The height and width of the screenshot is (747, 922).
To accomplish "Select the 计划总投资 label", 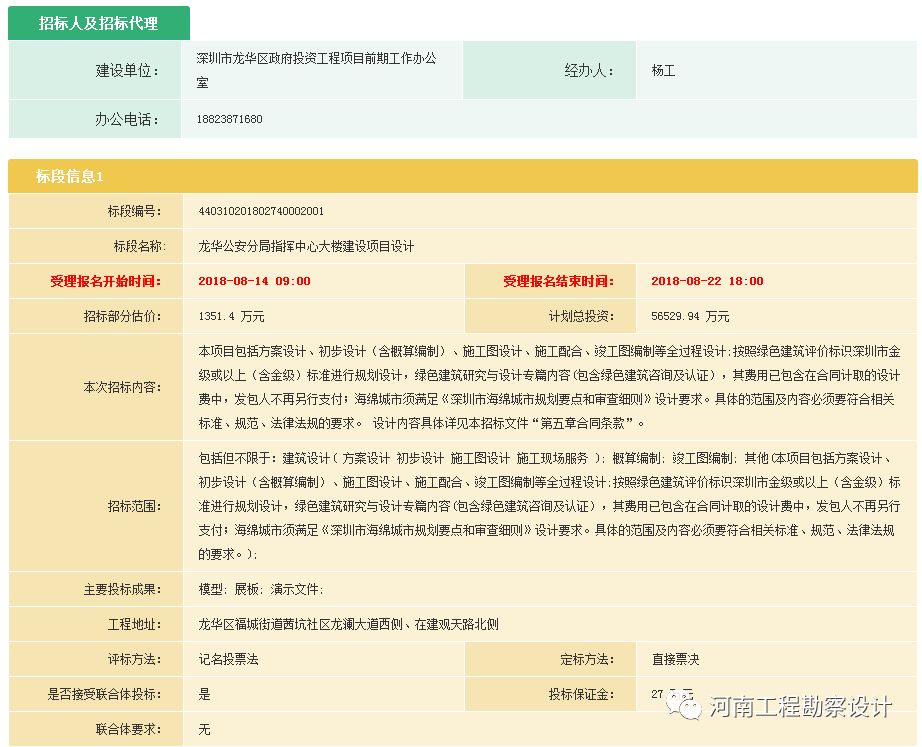I will tap(581, 316).
